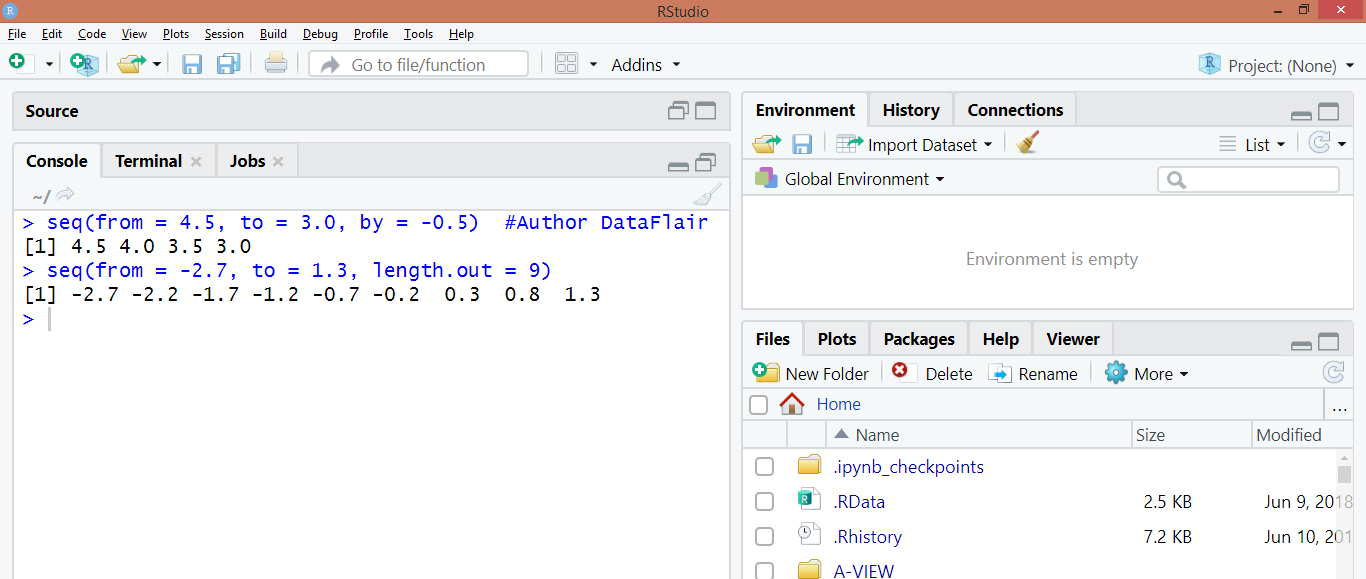Viewport: 1366px width, 579px height.
Task: Click Save workspace icon in Environment pane
Action: (802, 144)
